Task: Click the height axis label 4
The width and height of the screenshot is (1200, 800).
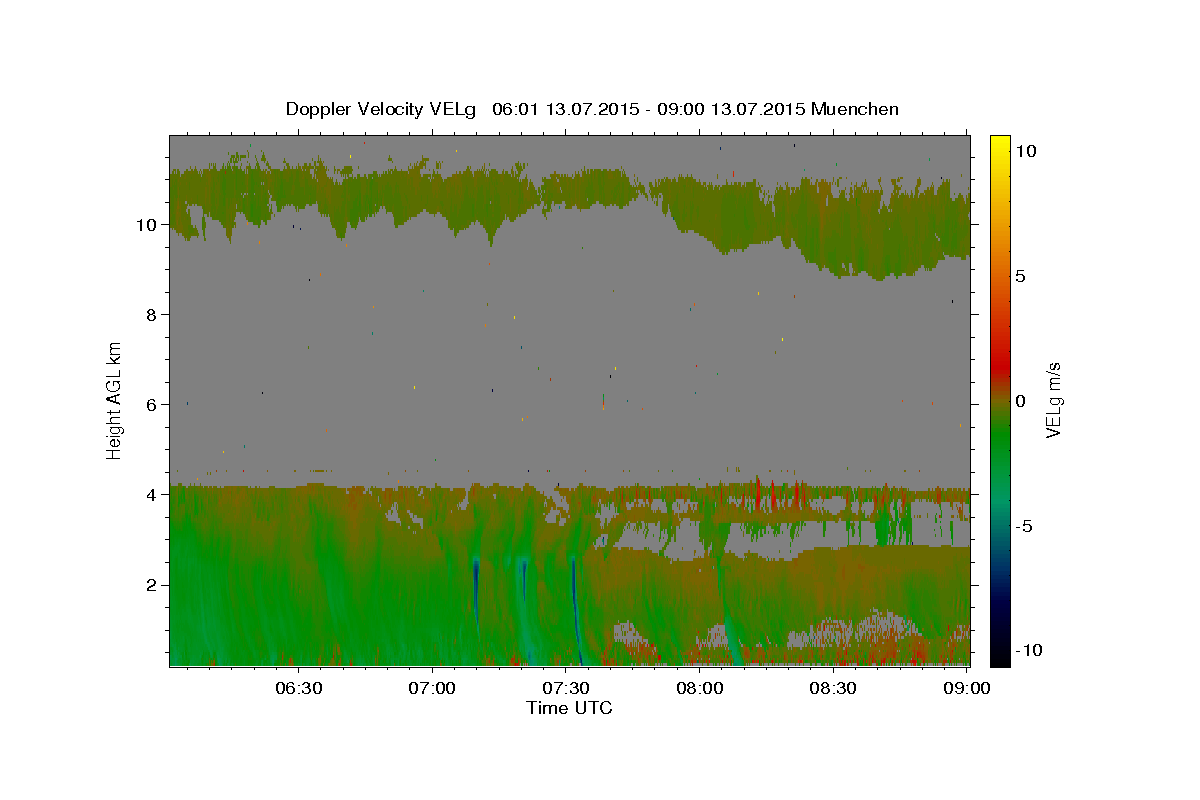Action: [x=151, y=495]
